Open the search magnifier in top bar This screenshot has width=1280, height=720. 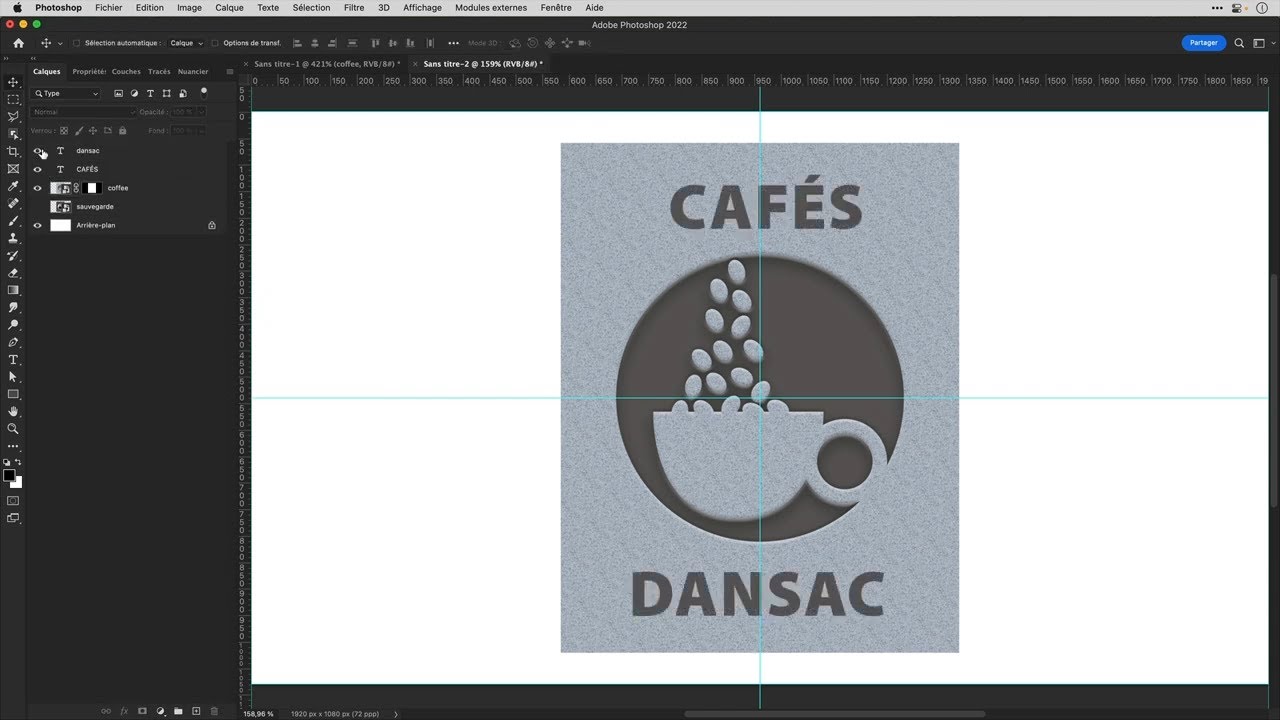coord(1239,43)
